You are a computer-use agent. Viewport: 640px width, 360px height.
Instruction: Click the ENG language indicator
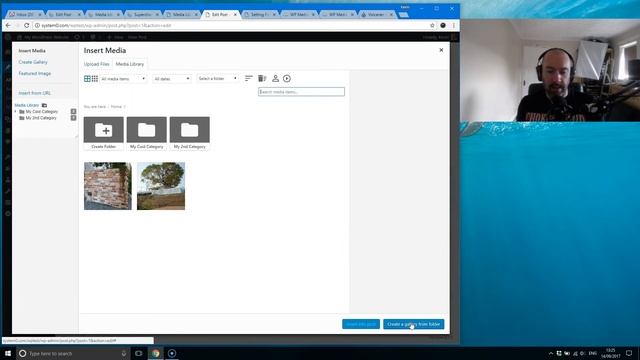point(593,353)
